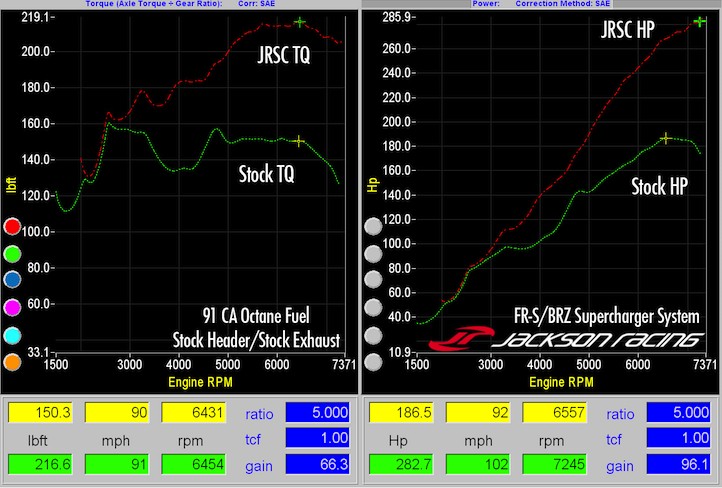722x488 pixels.
Task: Select the orange run color circle
Action: click(x=12, y=362)
